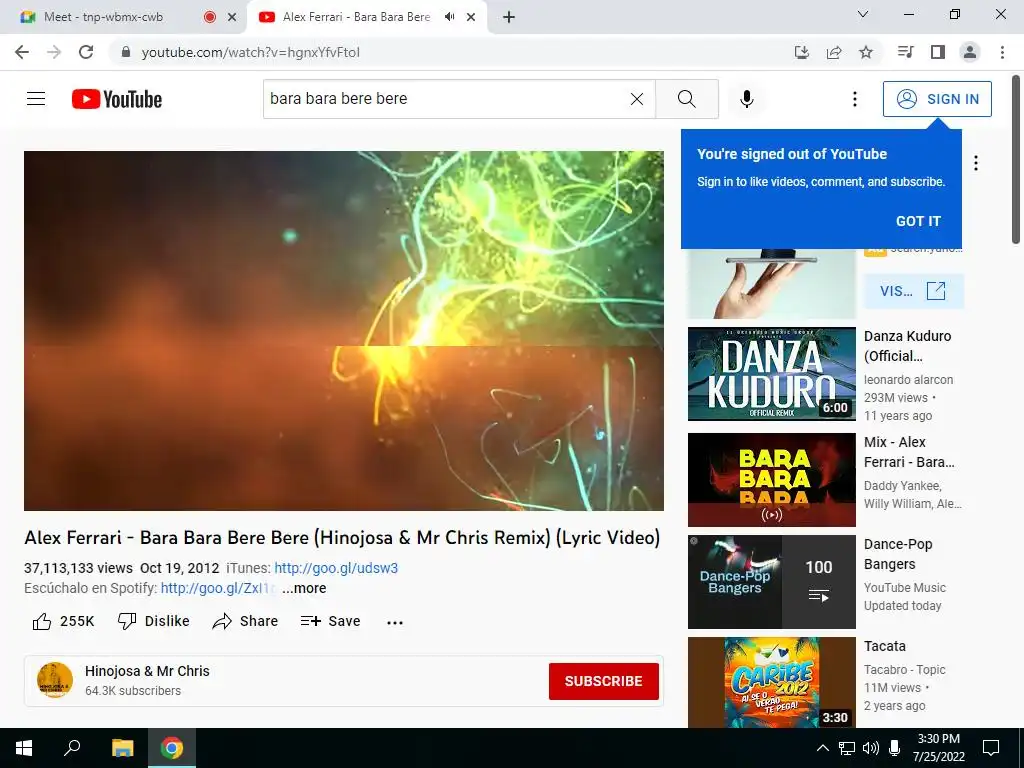Image resolution: width=1024 pixels, height=768 pixels.
Task: Click the magnifier search button
Action: tap(686, 99)
